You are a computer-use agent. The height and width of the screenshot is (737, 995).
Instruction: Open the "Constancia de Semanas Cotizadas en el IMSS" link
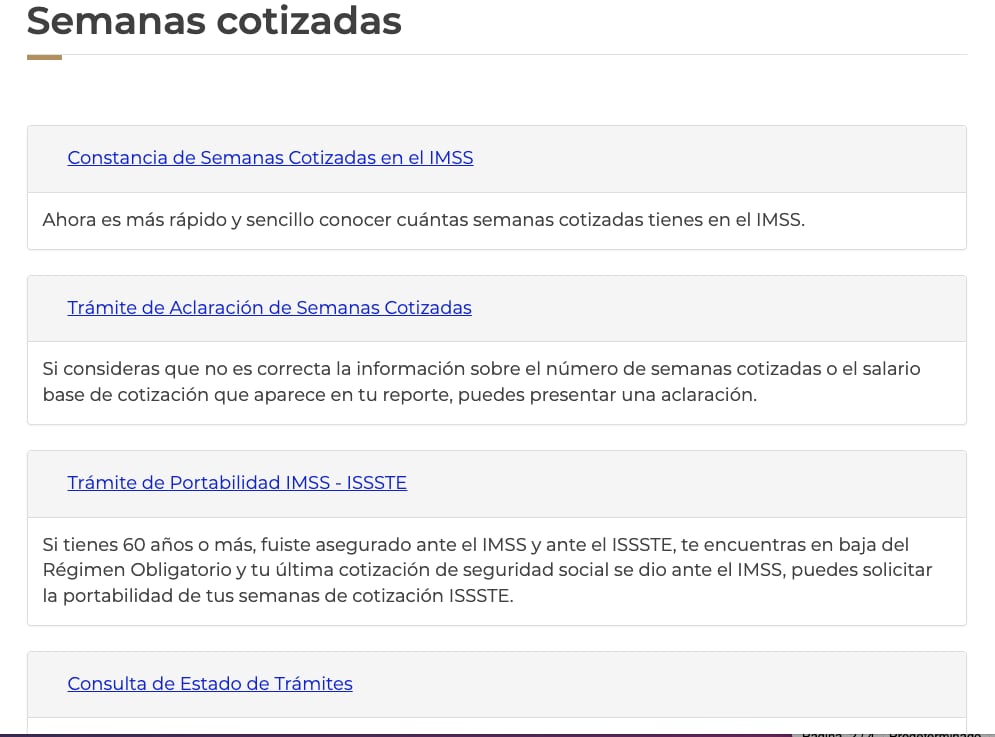270,158
